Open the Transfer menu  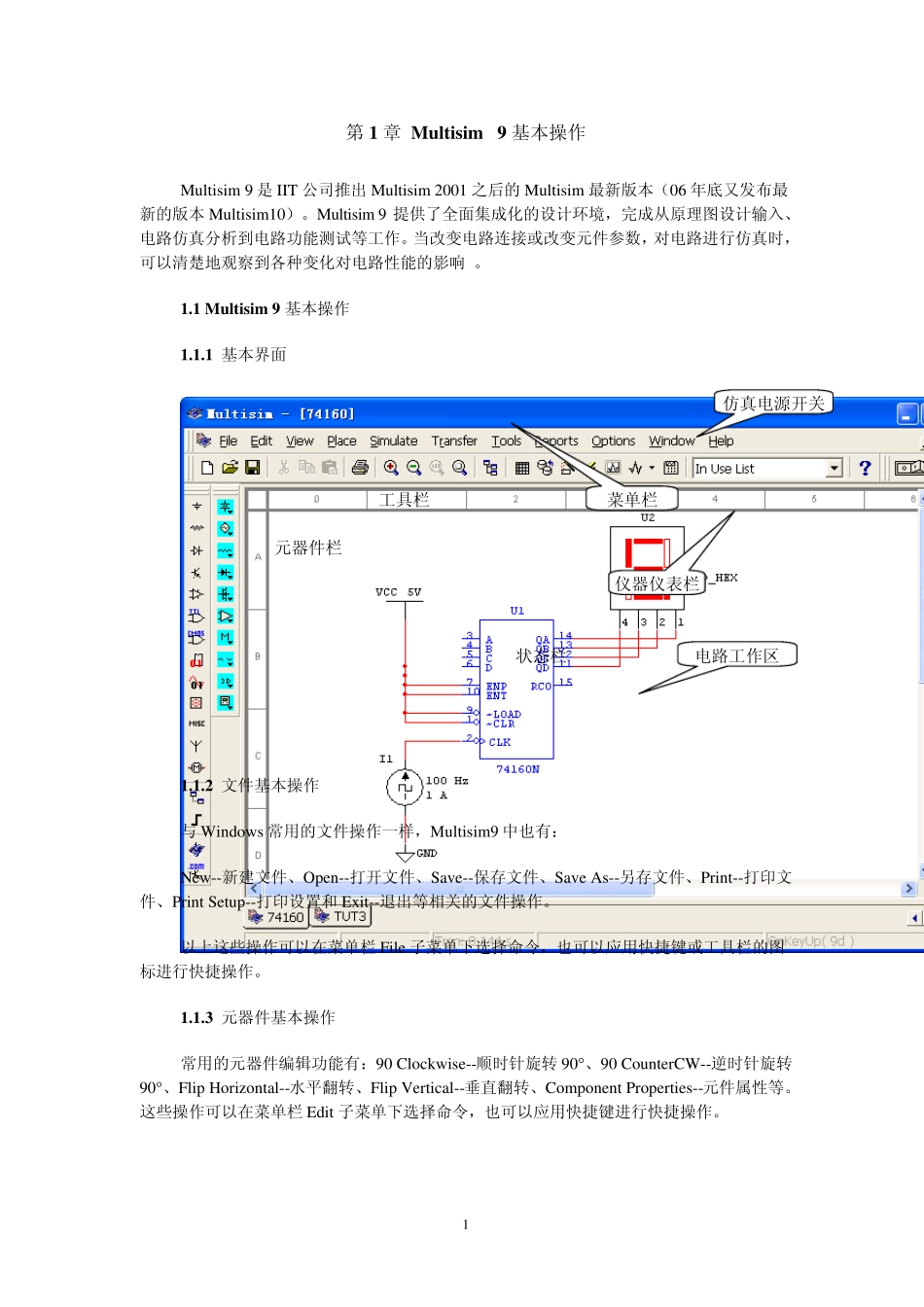[x=454, y=441]
